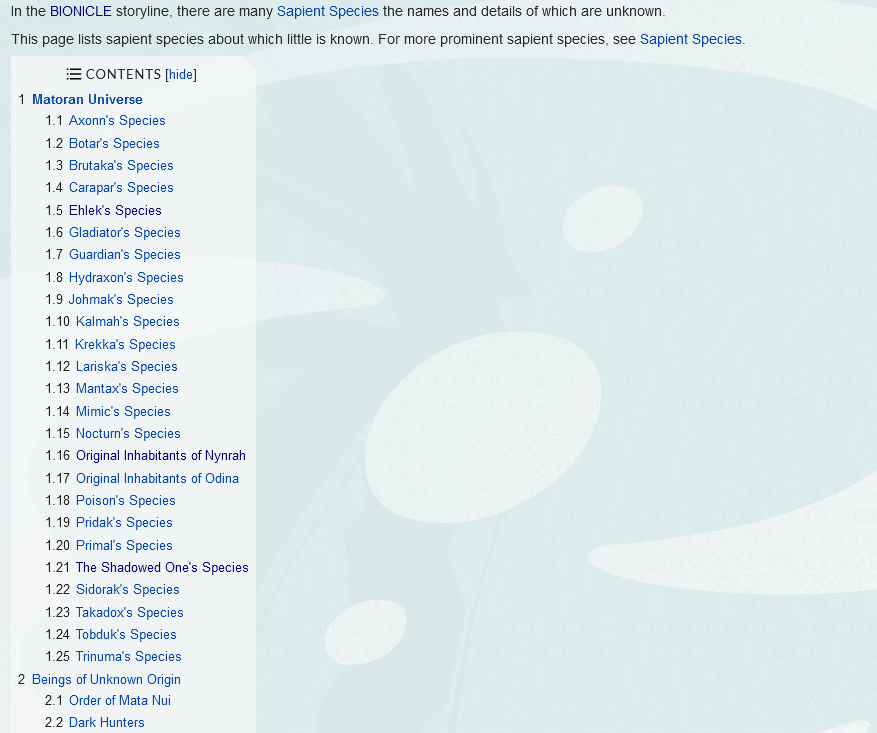
Task: Select Brutaka's Species in contents
Action: pos(121,166)
